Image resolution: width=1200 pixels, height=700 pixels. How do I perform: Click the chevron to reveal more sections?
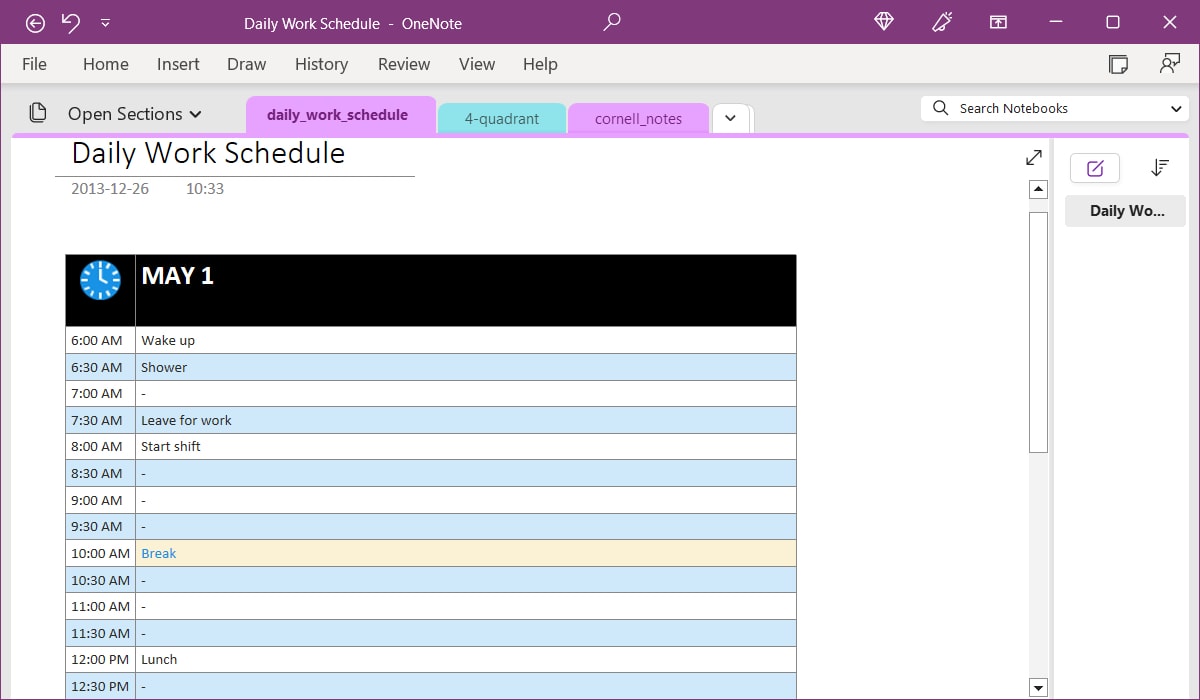(731, 118)
